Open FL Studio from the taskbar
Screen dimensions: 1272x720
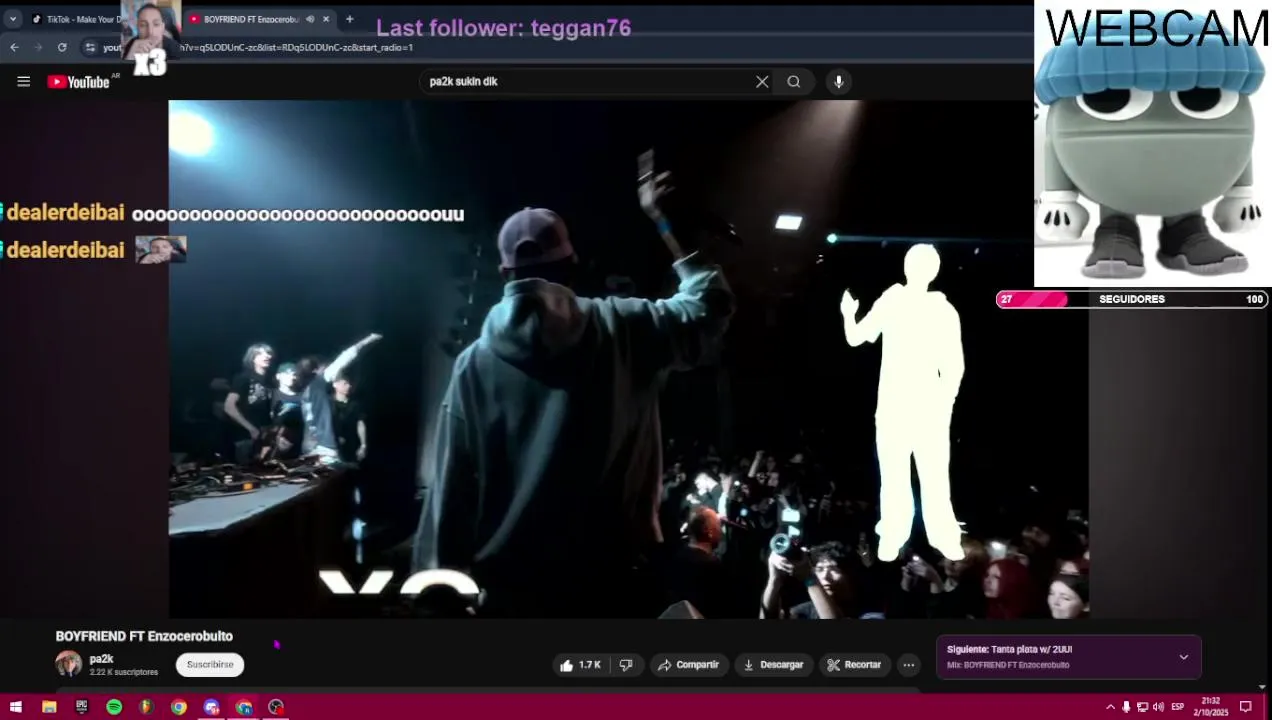click(x=146, y=707)
